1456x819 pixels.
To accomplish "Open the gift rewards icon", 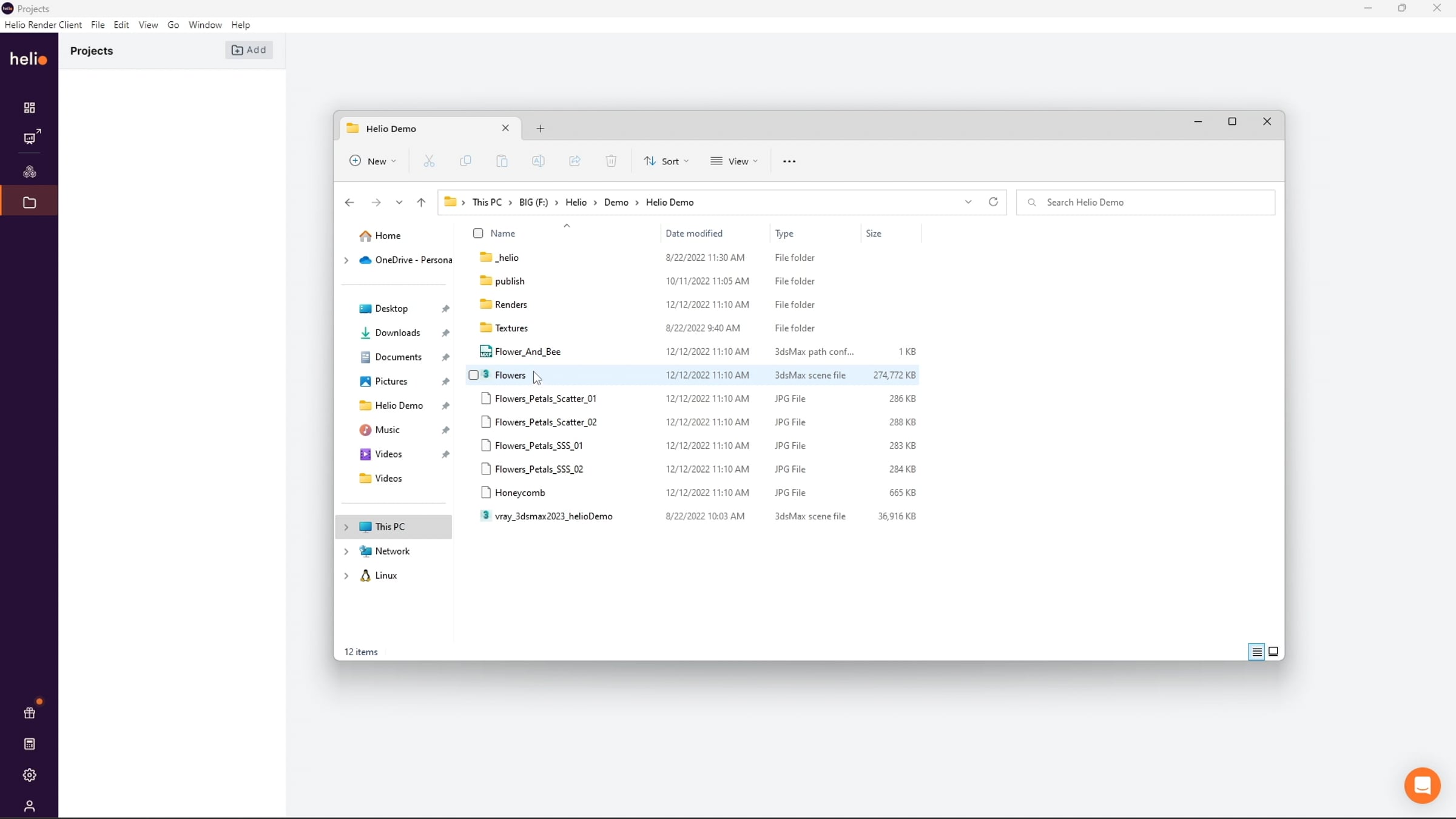I will pos(29,713).
